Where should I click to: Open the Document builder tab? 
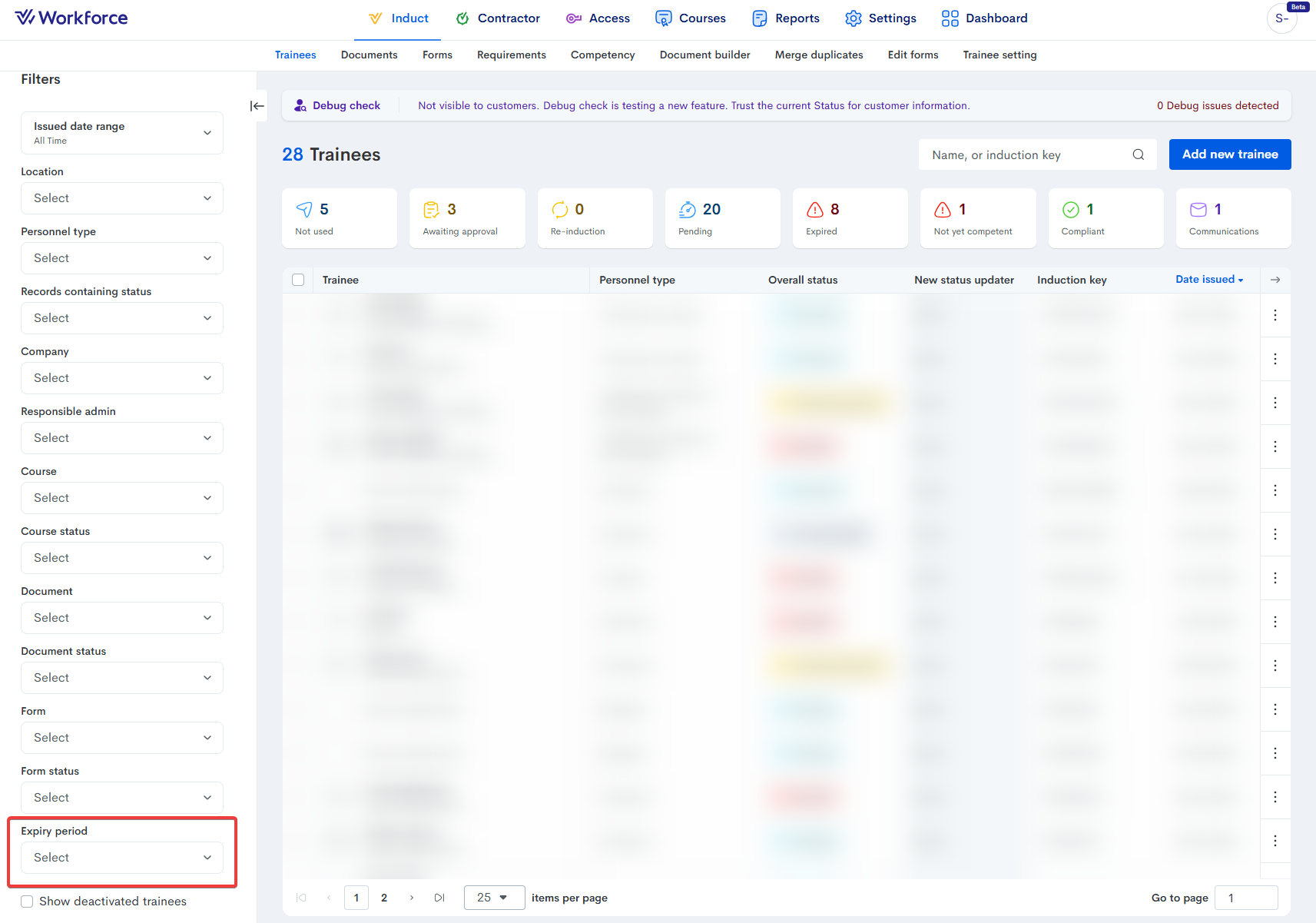point(704,55)
